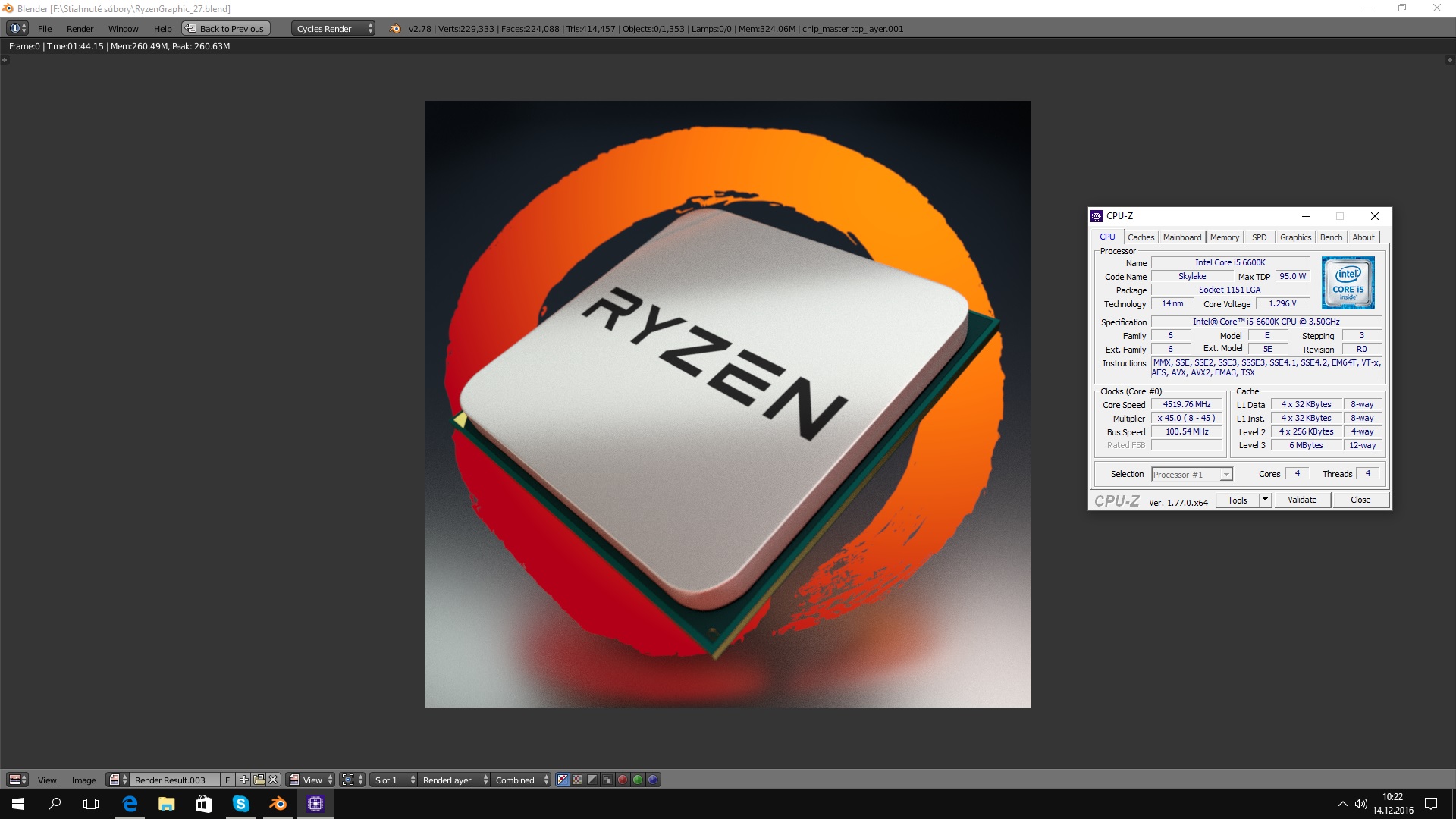The image size is (1456, 819).
Task: Click the Back to Previous button
Action: [226, 29]
